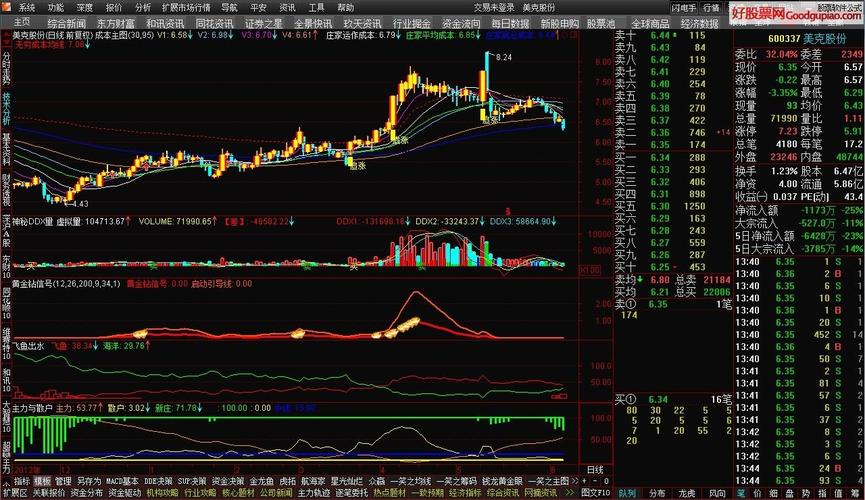Click the 指标 button in bottom toolbar

pyautogui.click(x=22, y=481)
